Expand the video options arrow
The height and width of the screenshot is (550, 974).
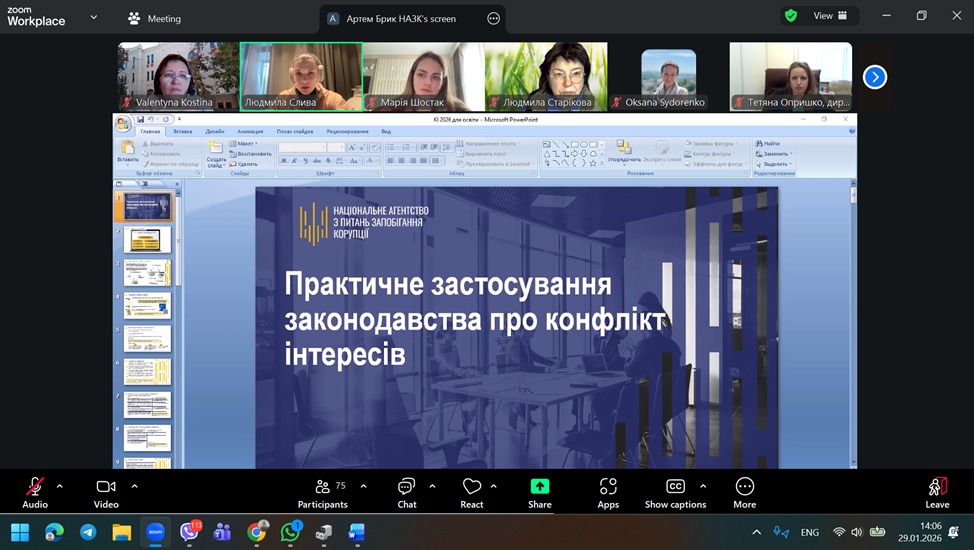(x=135, y=486)
